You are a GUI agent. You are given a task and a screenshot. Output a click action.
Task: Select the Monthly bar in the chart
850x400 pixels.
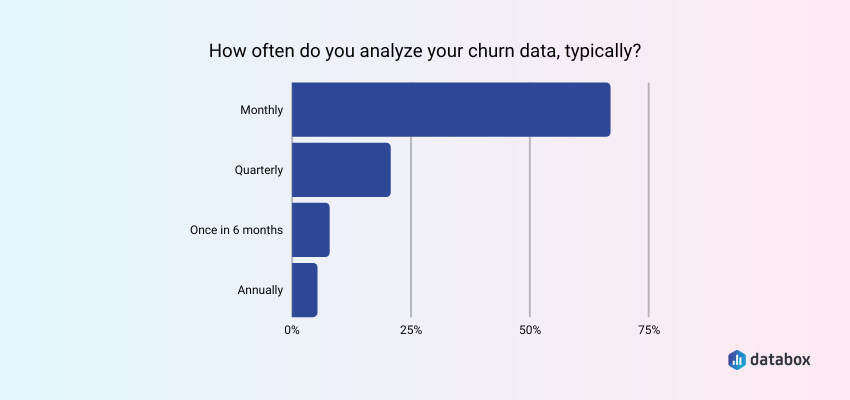450,110
